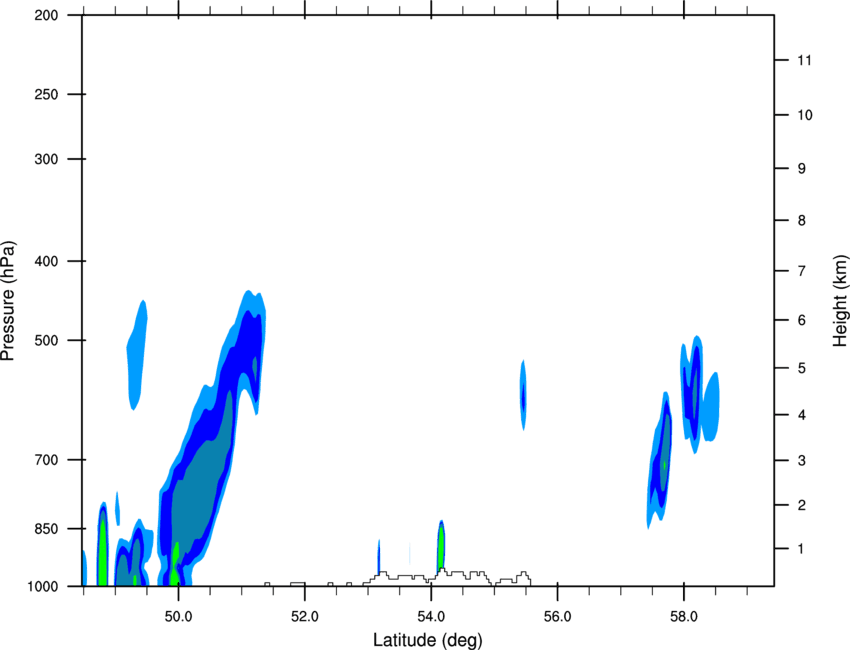Click height tick label 1

(x=802, y=549)
